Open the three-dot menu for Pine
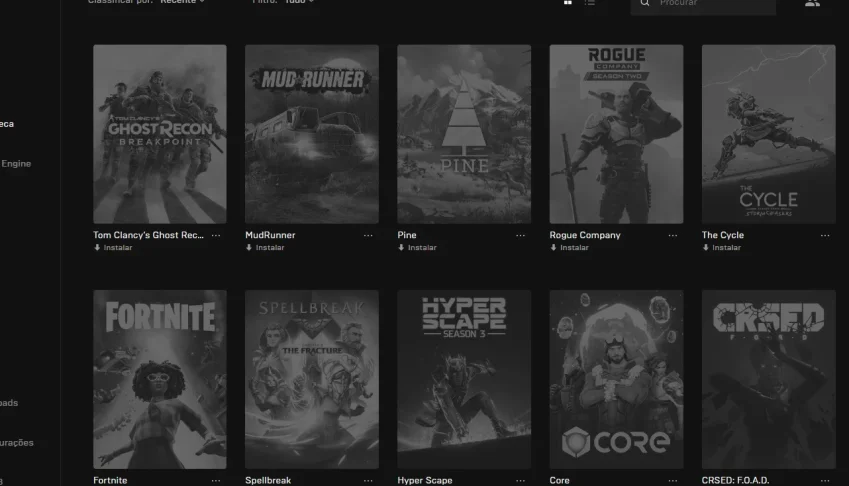The height and width of the screenshot is (486, 849). 520,235
